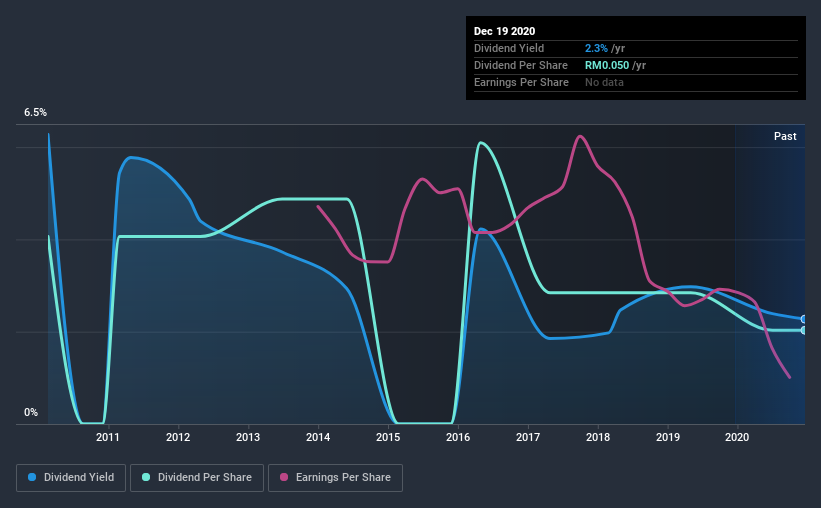Click the No data earnings value
The height and width of the screenshot is (508, 821).
pos(604,82)
